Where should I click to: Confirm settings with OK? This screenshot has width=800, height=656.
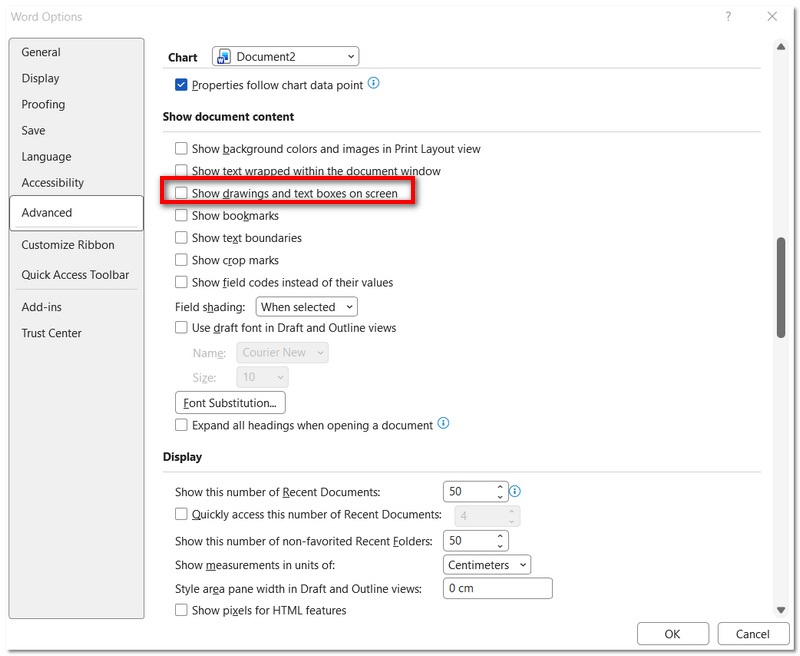pos(673,633)
